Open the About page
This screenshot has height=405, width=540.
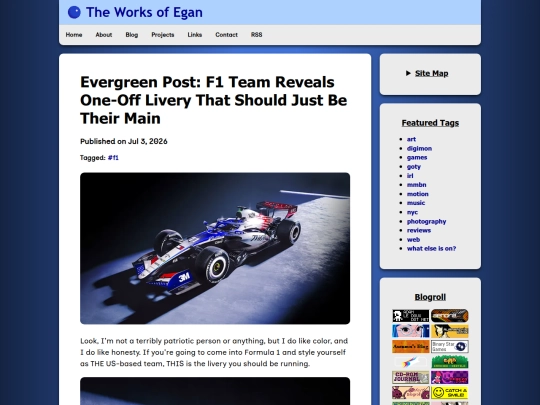(x=104, y=35)
